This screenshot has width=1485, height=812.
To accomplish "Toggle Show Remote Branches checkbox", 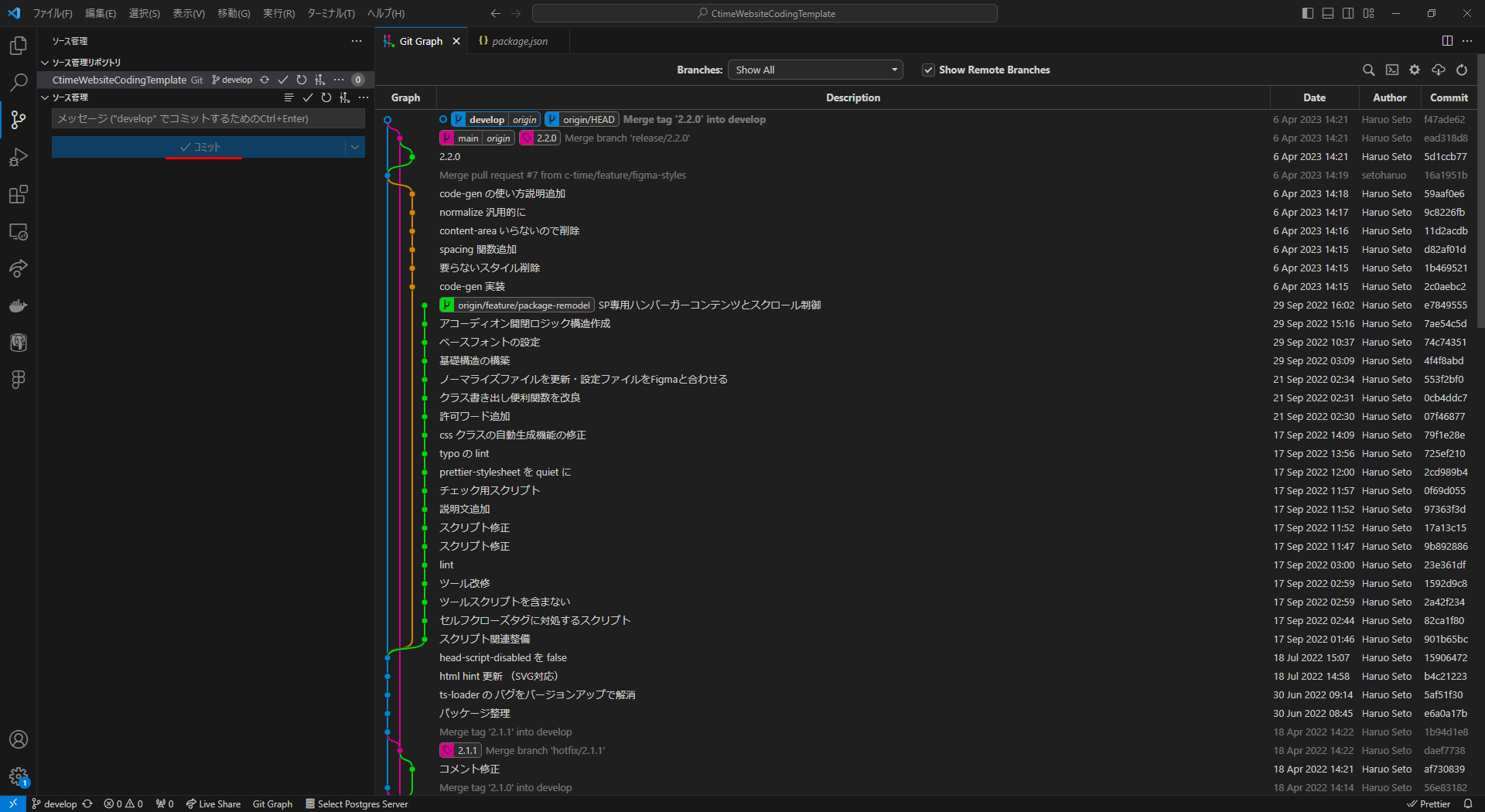I will click(x=928, y=70).
